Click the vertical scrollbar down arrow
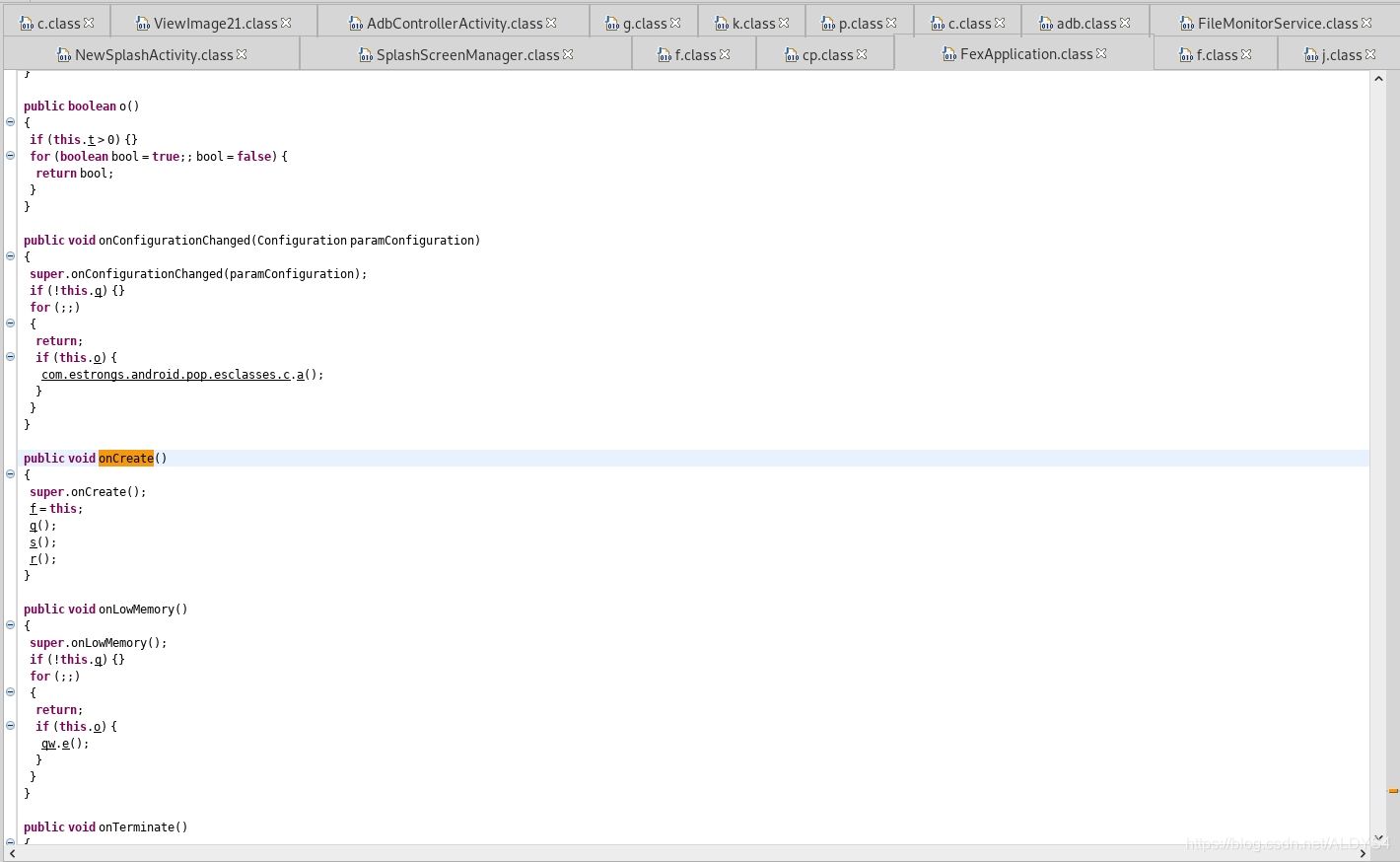 (x=1378, y=837)
